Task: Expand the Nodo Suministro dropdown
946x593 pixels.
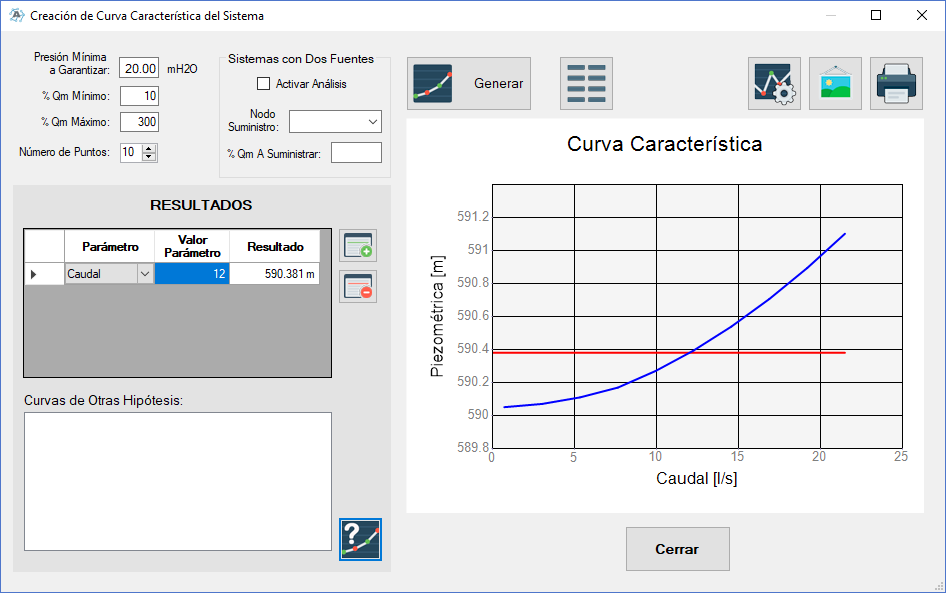Action: [x=335, y=122]
